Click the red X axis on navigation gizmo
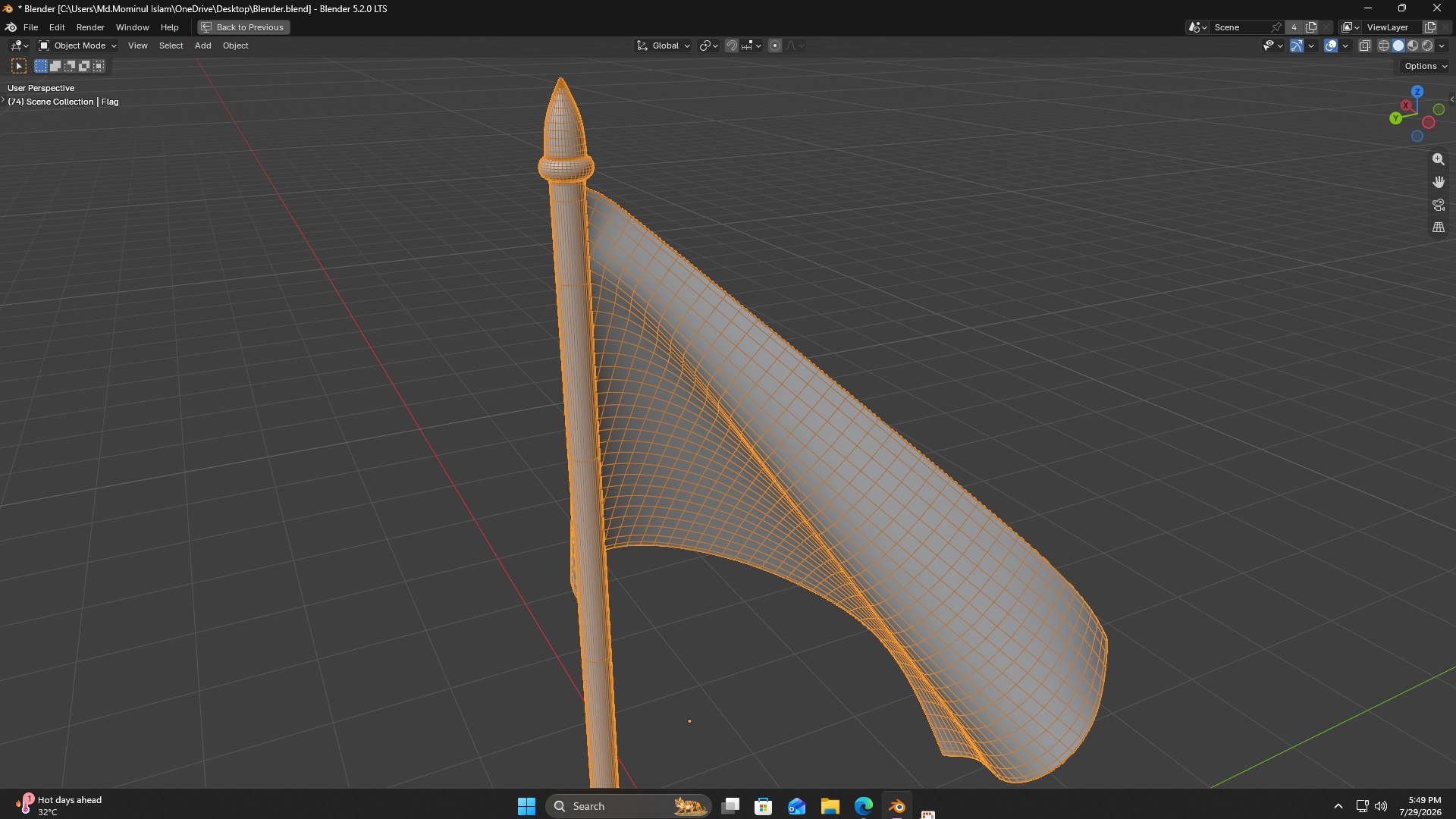 1407,105
